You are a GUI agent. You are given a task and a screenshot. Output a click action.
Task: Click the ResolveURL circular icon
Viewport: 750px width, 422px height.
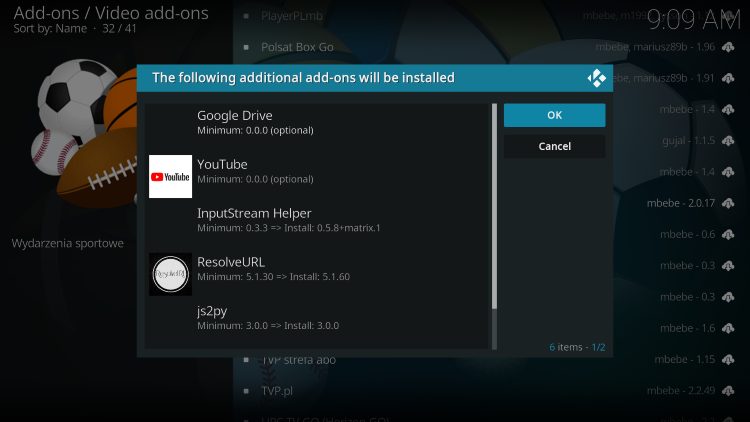170,274
